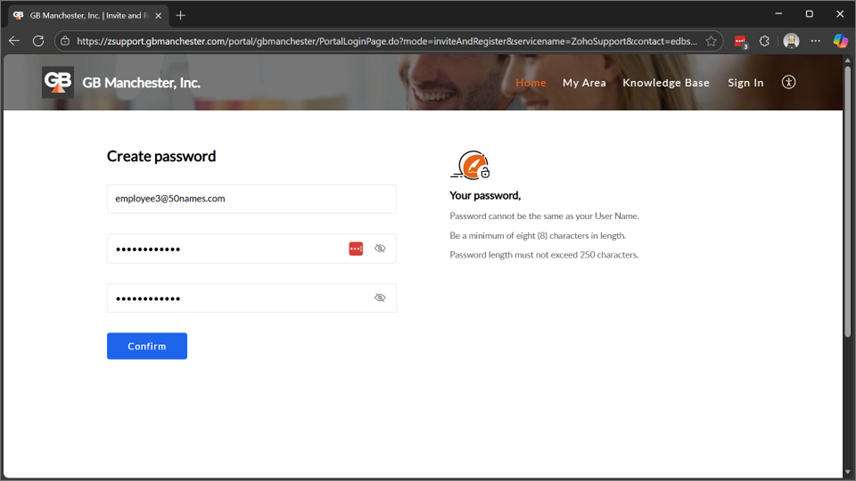This screenshot has width=856, height=481.
Task: Click the Sign In link
Action: click(x=745, y=83)
